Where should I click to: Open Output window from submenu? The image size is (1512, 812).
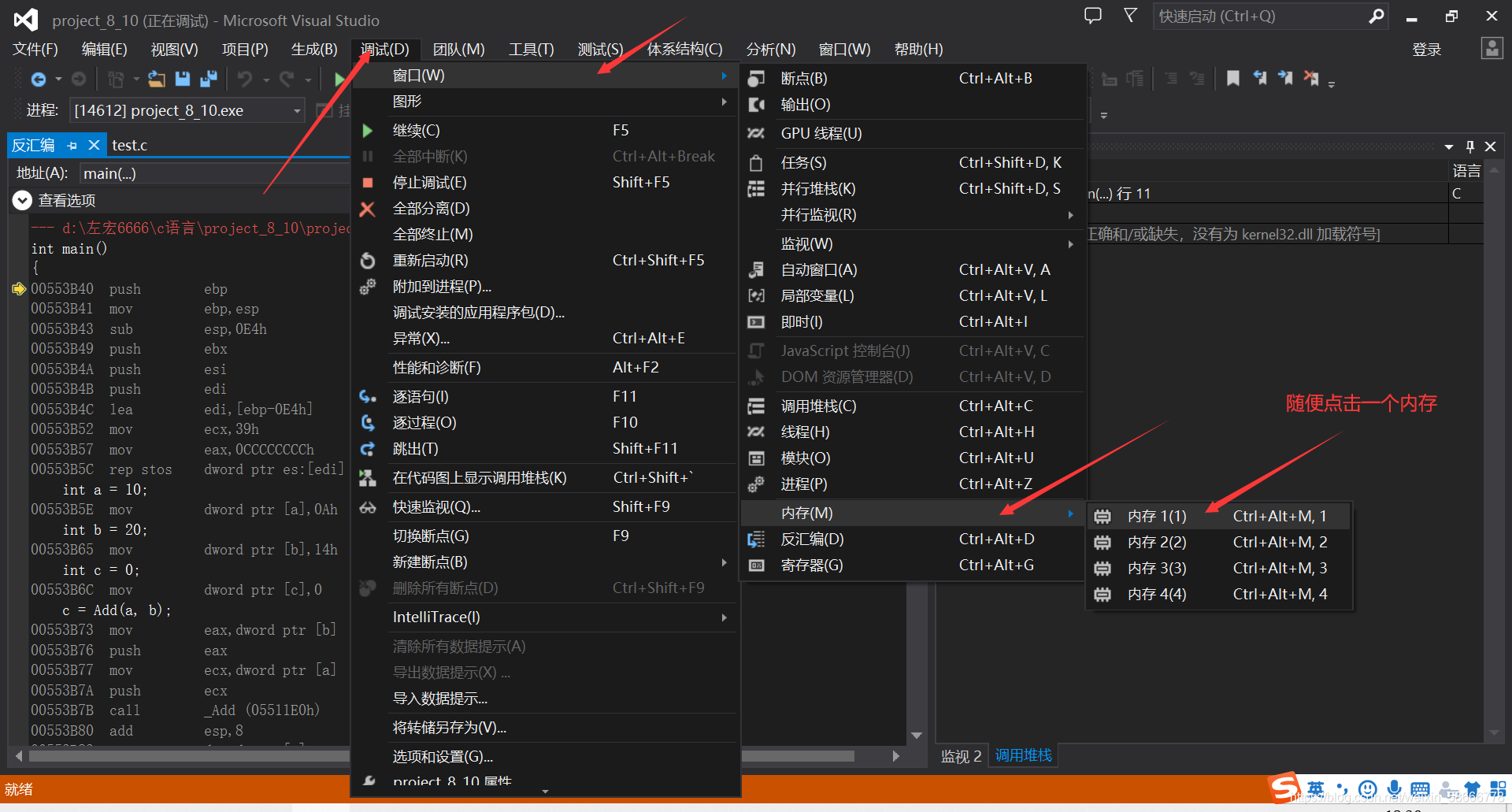tap(913, 104)
